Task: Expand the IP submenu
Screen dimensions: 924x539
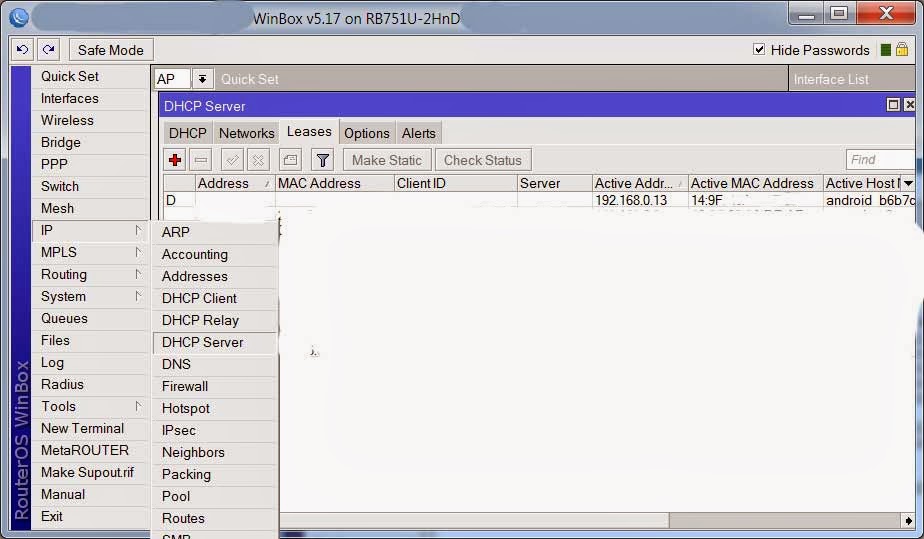Action: 90,230
